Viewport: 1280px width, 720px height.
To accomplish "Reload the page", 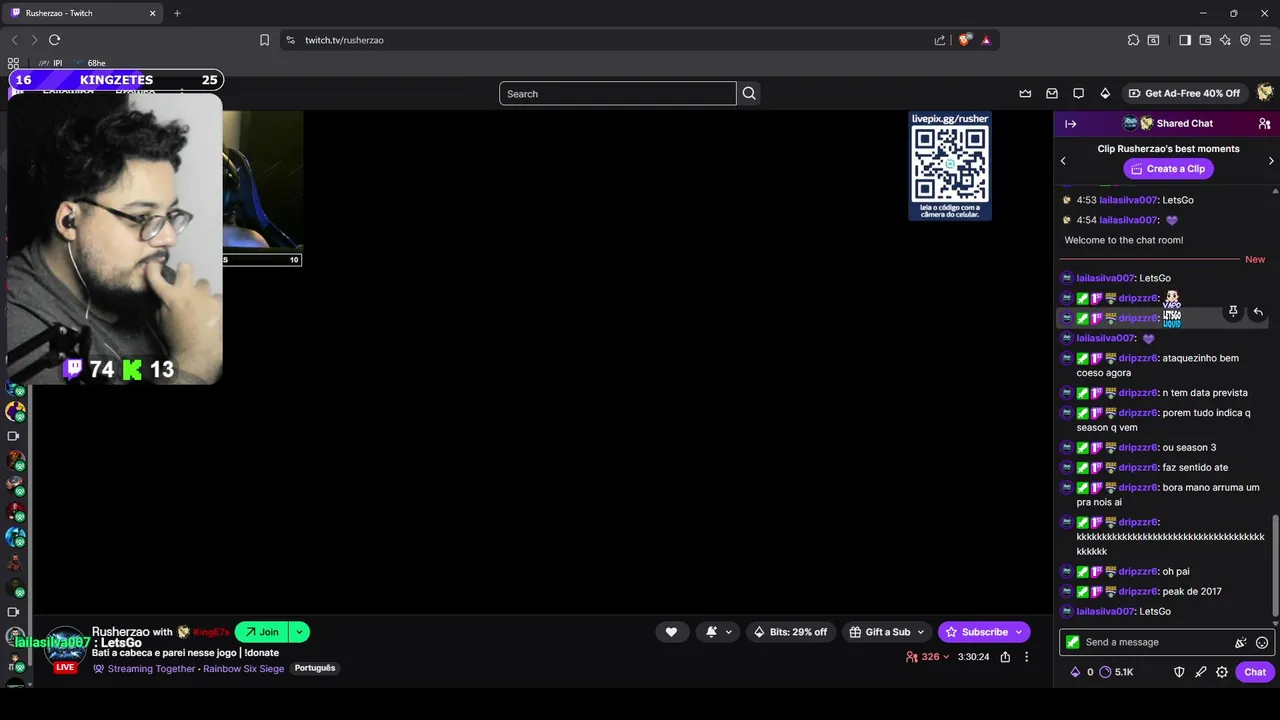I will click(x=54, y=40).
